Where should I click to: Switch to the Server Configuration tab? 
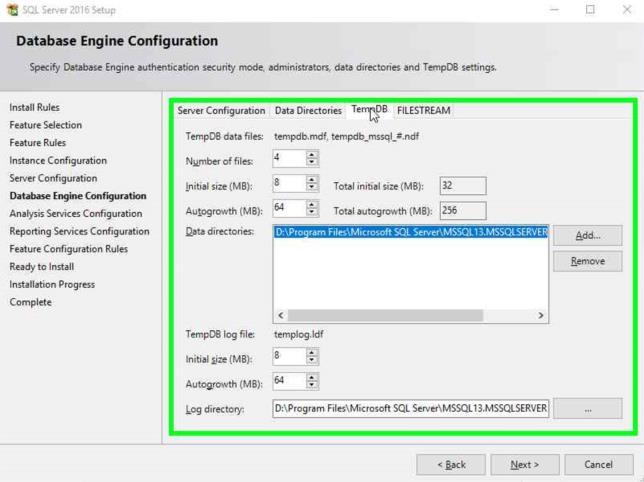click(x=221, y=111)
